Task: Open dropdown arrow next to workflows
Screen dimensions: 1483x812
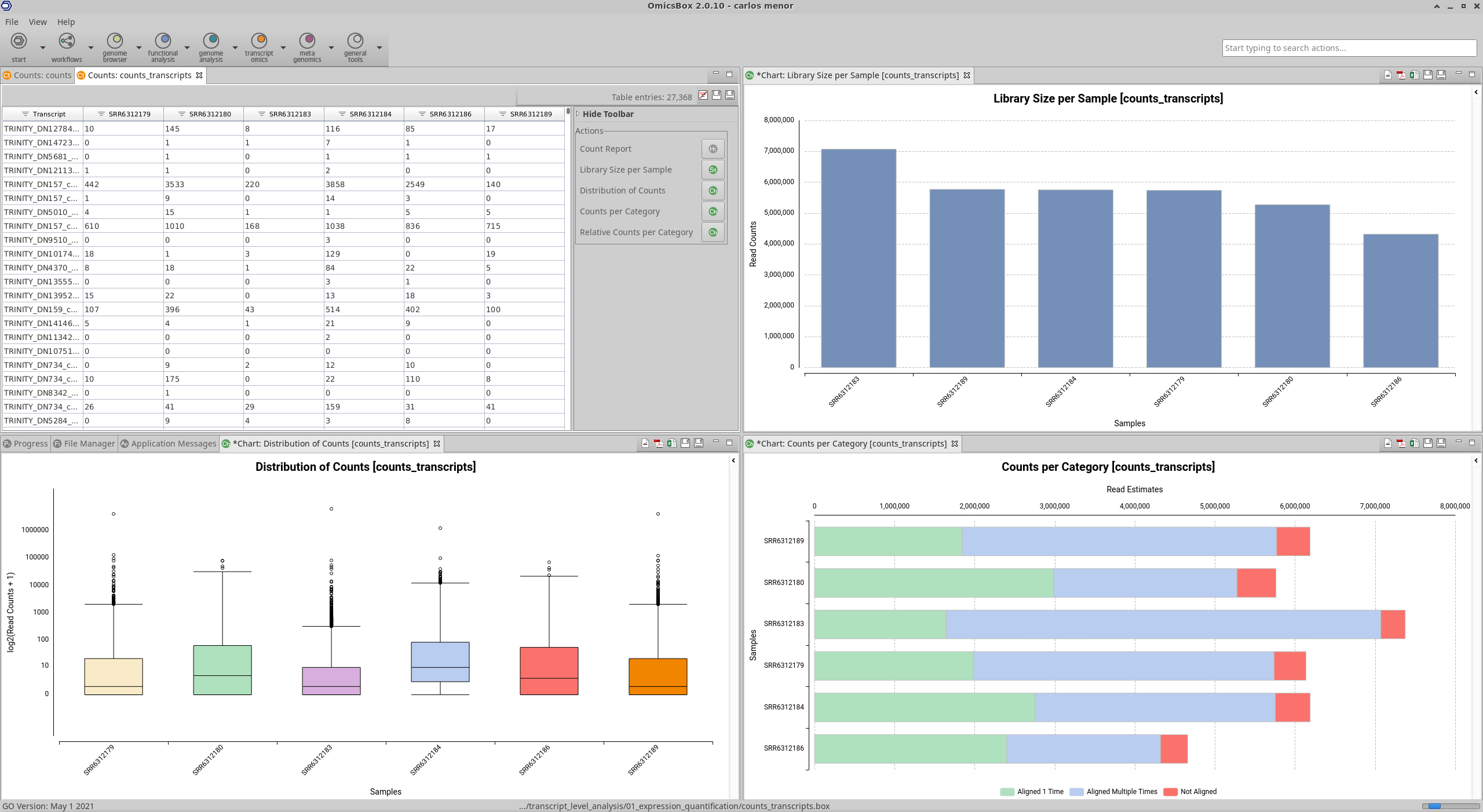Action: click(91, 47)
